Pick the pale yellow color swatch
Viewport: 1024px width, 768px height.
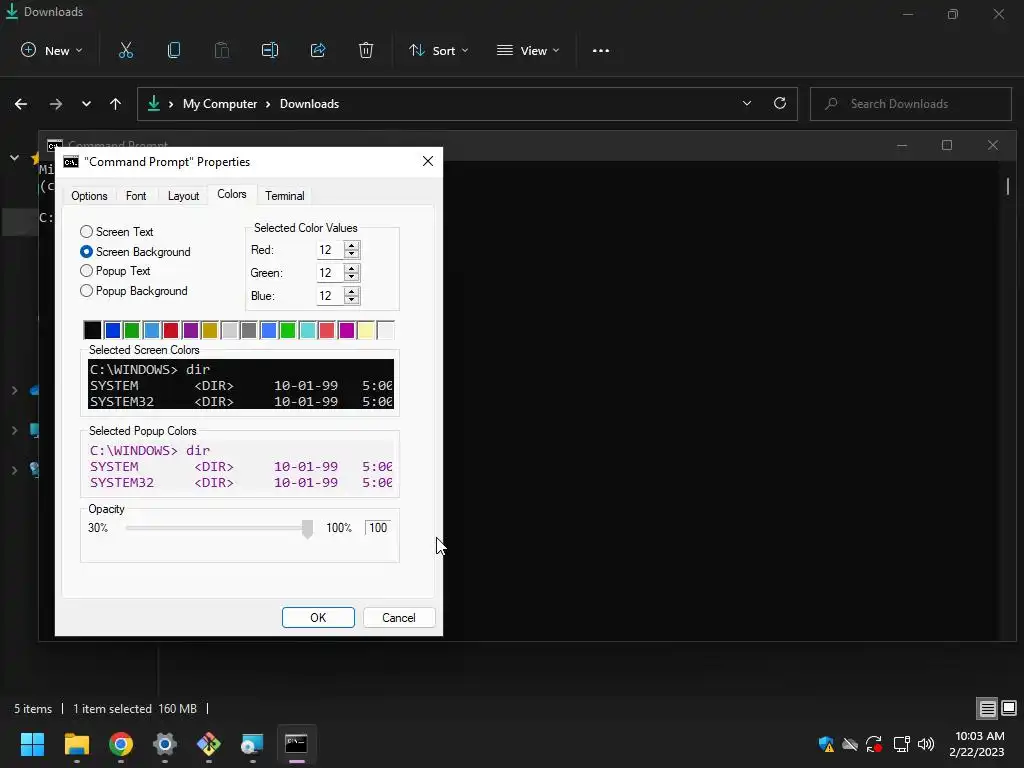pyautogui.click(x=366, y=330)
